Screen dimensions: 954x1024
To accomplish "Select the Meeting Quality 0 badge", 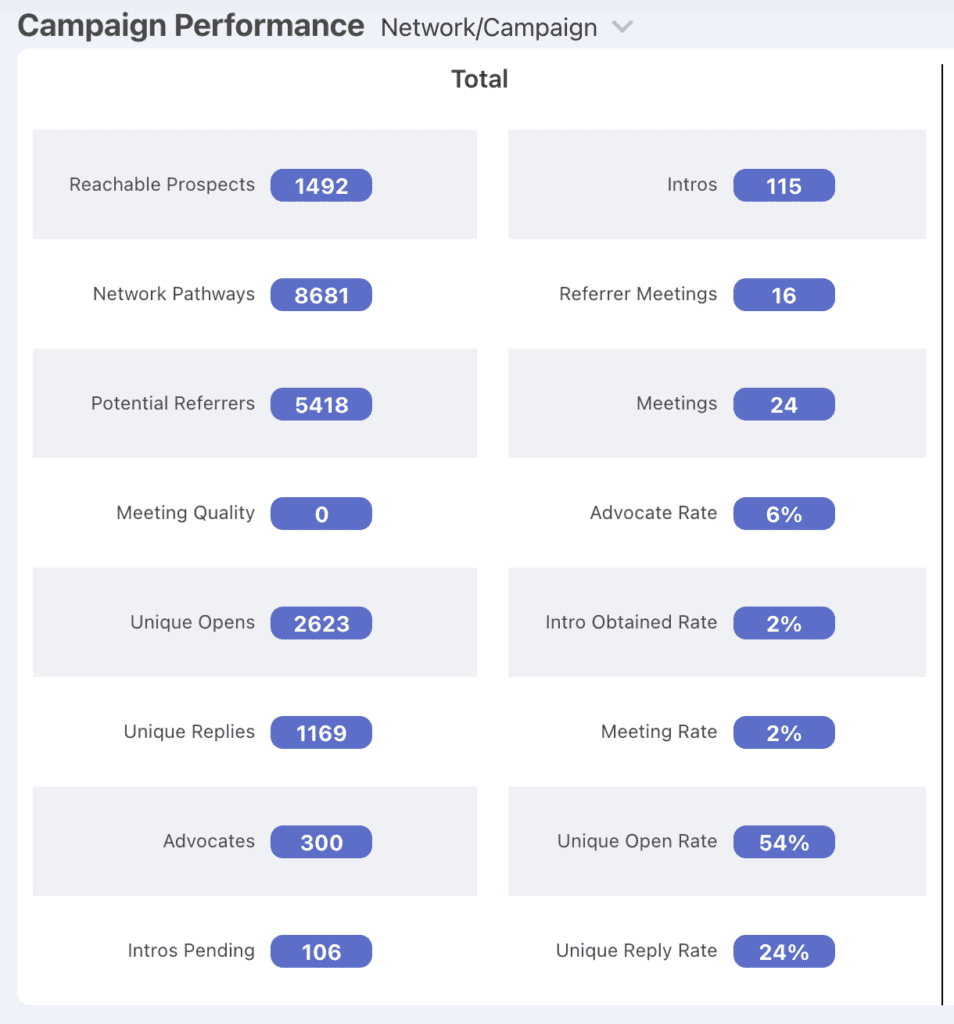I will pos(321,513).
